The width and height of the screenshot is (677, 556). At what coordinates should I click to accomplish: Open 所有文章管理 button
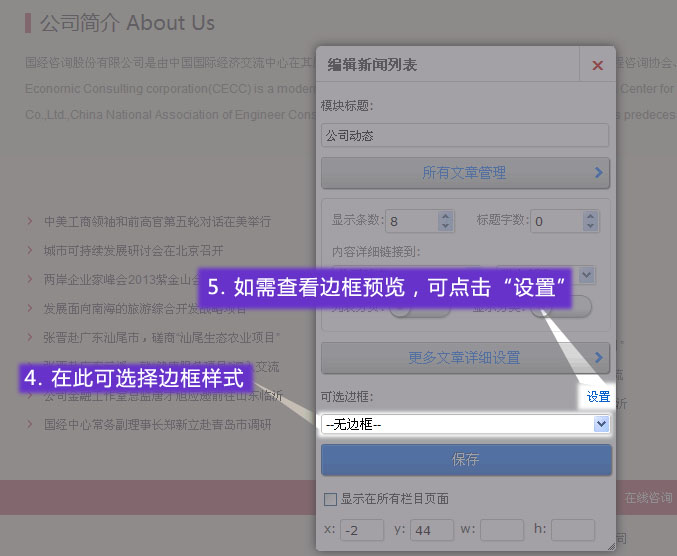click(x=464, y=173)
